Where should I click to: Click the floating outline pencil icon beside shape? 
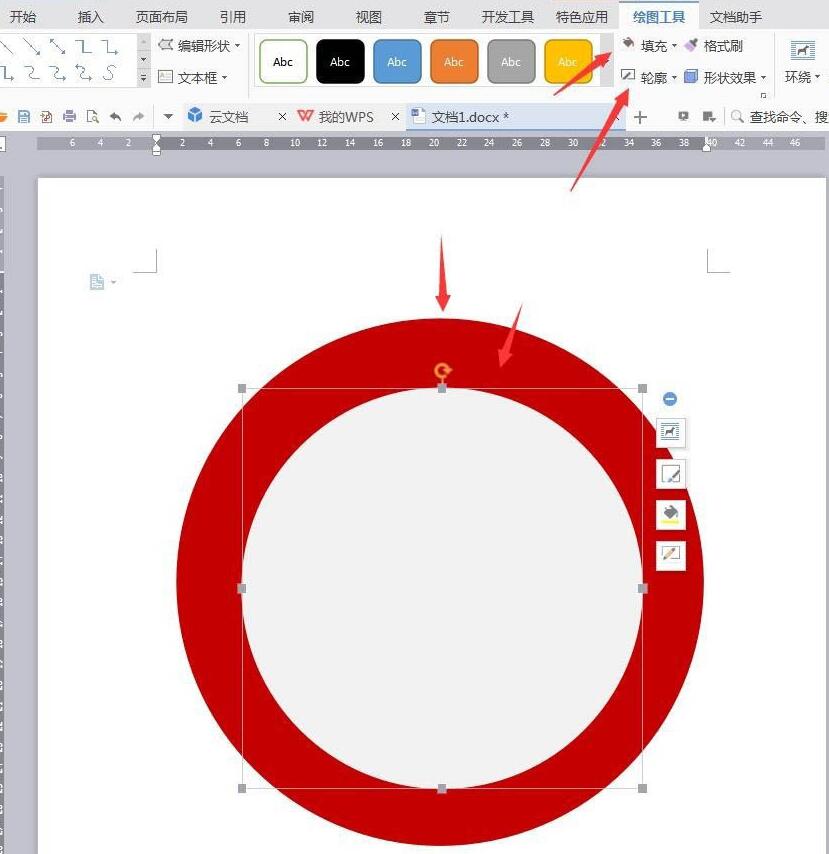670,555
